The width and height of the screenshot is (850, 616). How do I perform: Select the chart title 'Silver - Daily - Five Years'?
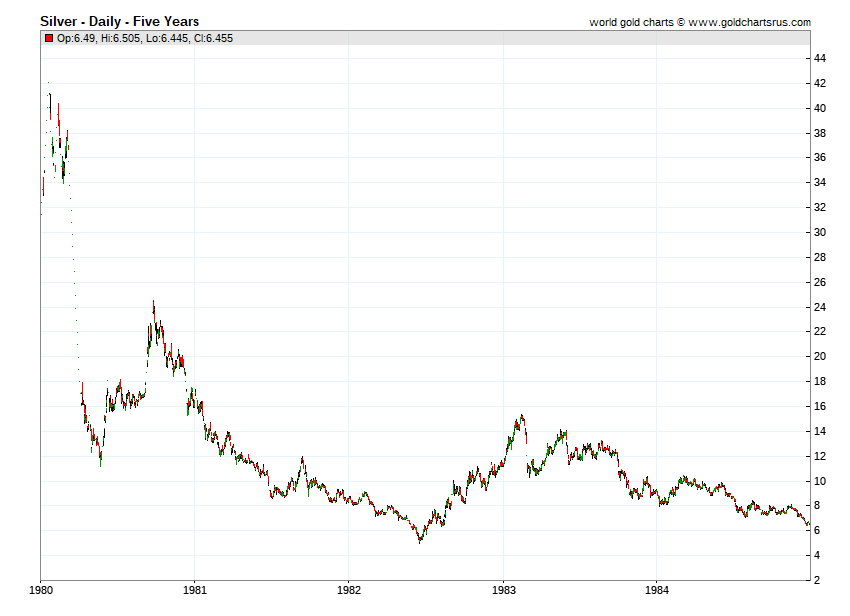(119, 21)
